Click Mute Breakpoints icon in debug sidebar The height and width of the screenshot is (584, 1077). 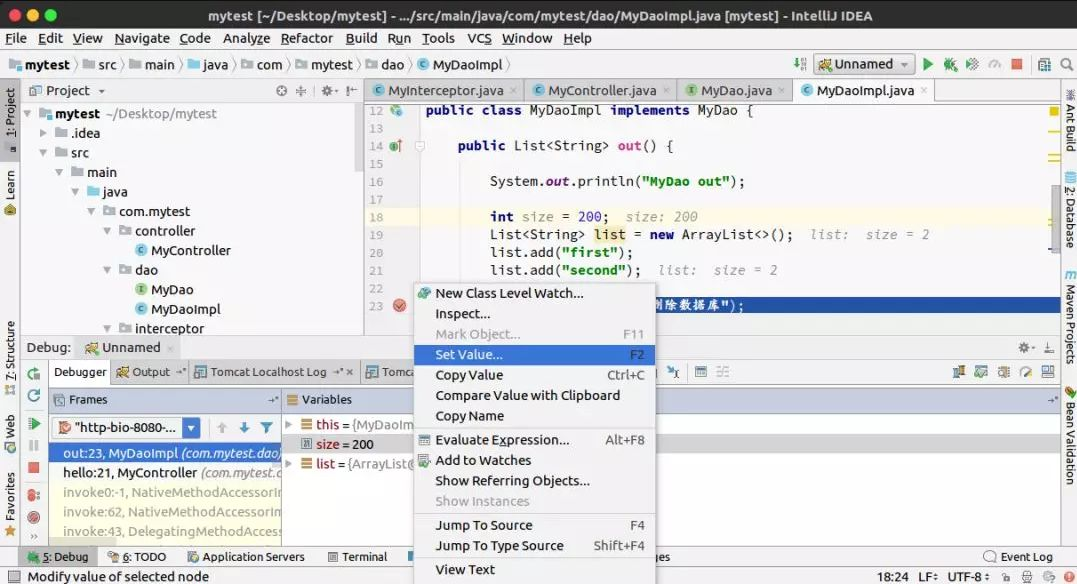34,517
